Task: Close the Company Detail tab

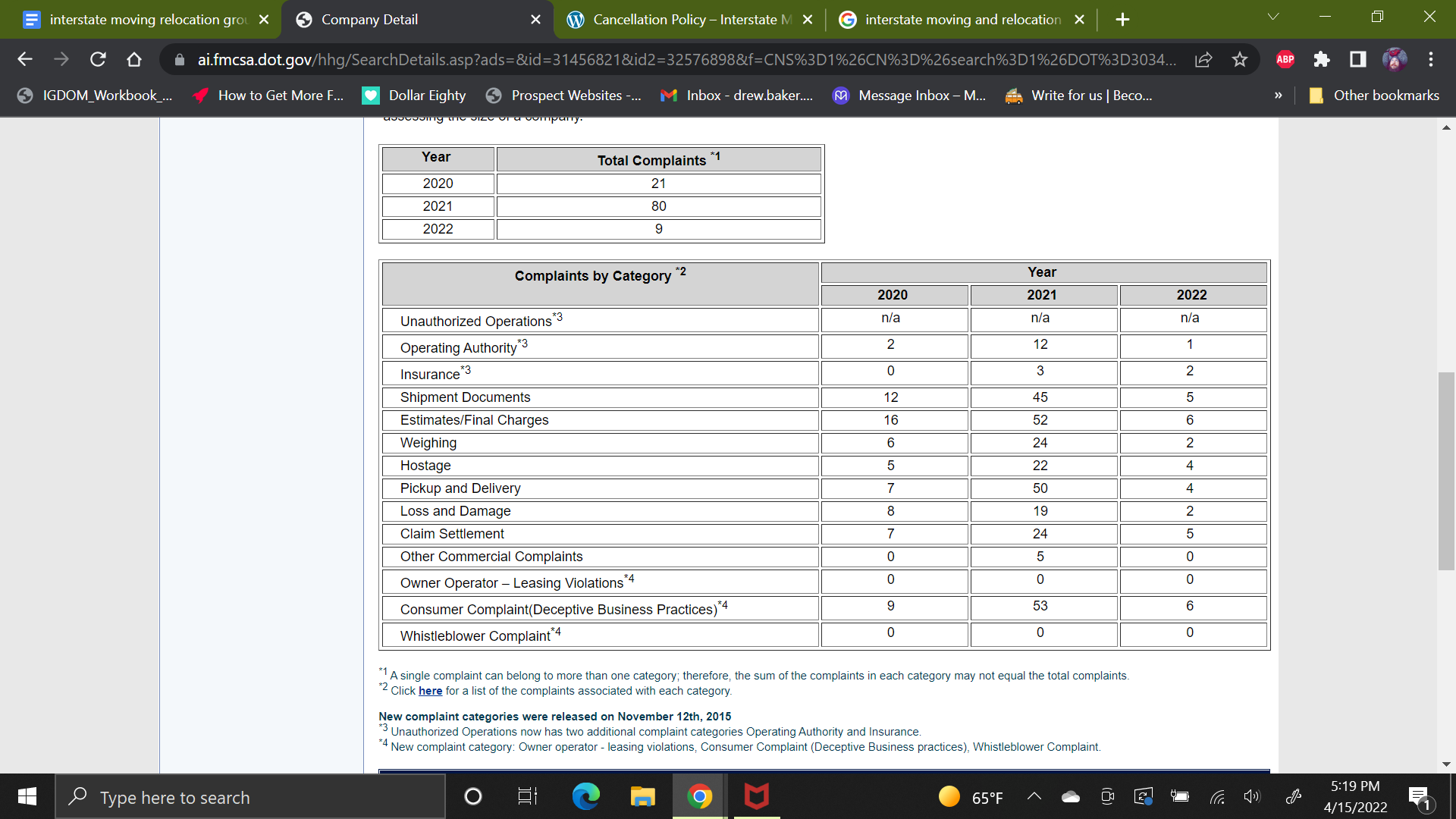Action: [x=535, y=20]
